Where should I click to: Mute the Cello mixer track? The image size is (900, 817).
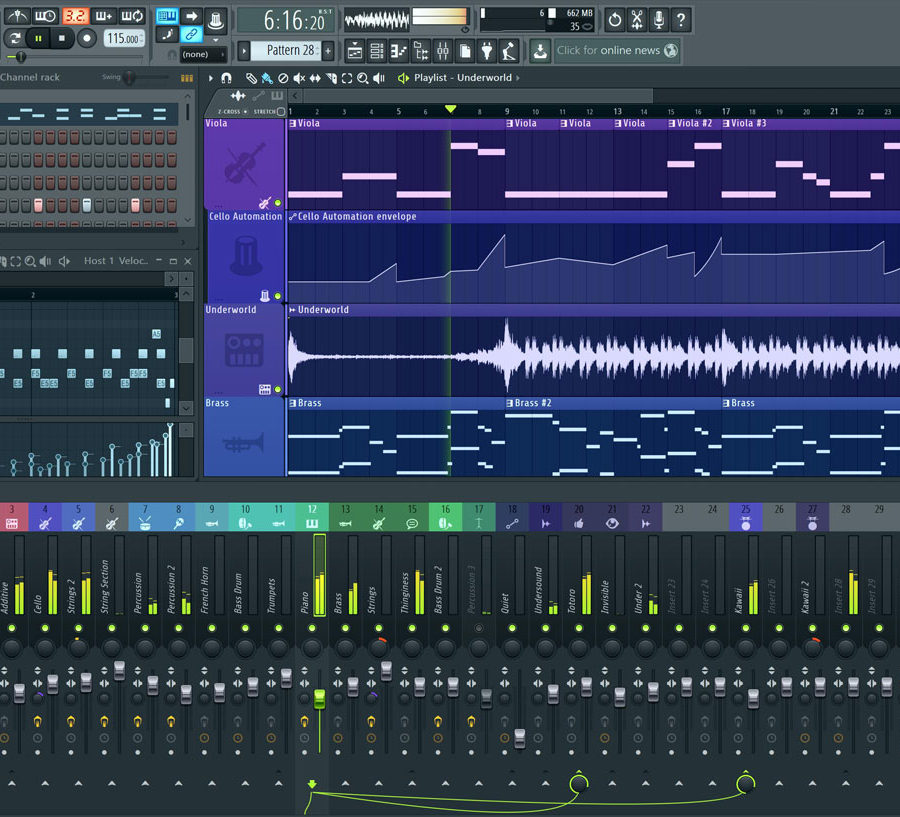45,628
